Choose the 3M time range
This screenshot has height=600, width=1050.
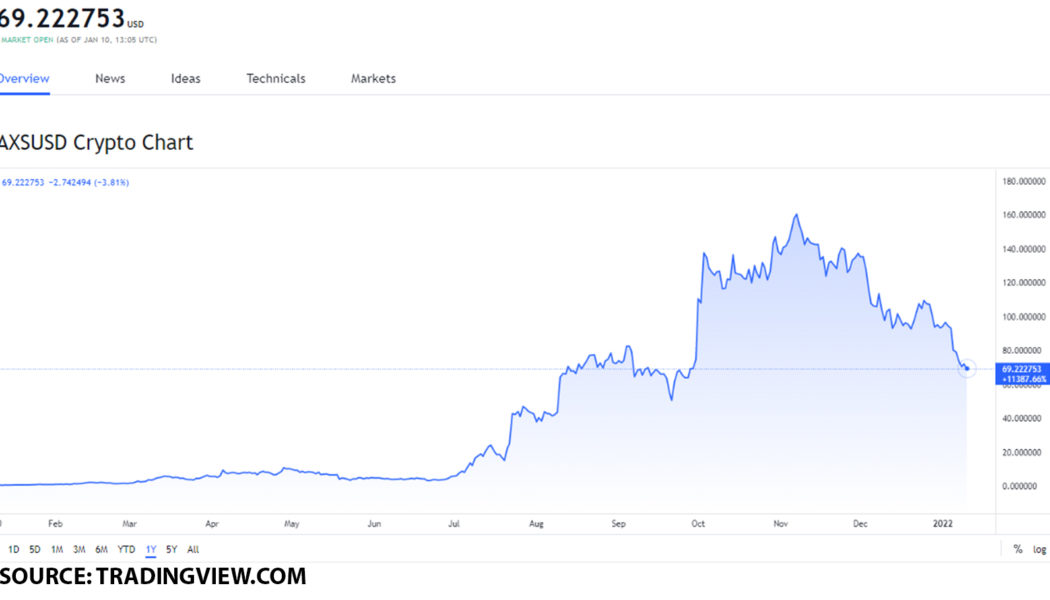[79, 549]
